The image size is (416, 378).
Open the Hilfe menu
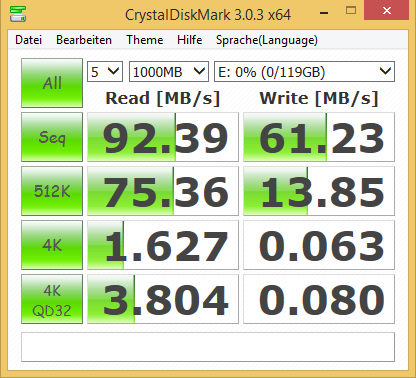pos(190,40)
